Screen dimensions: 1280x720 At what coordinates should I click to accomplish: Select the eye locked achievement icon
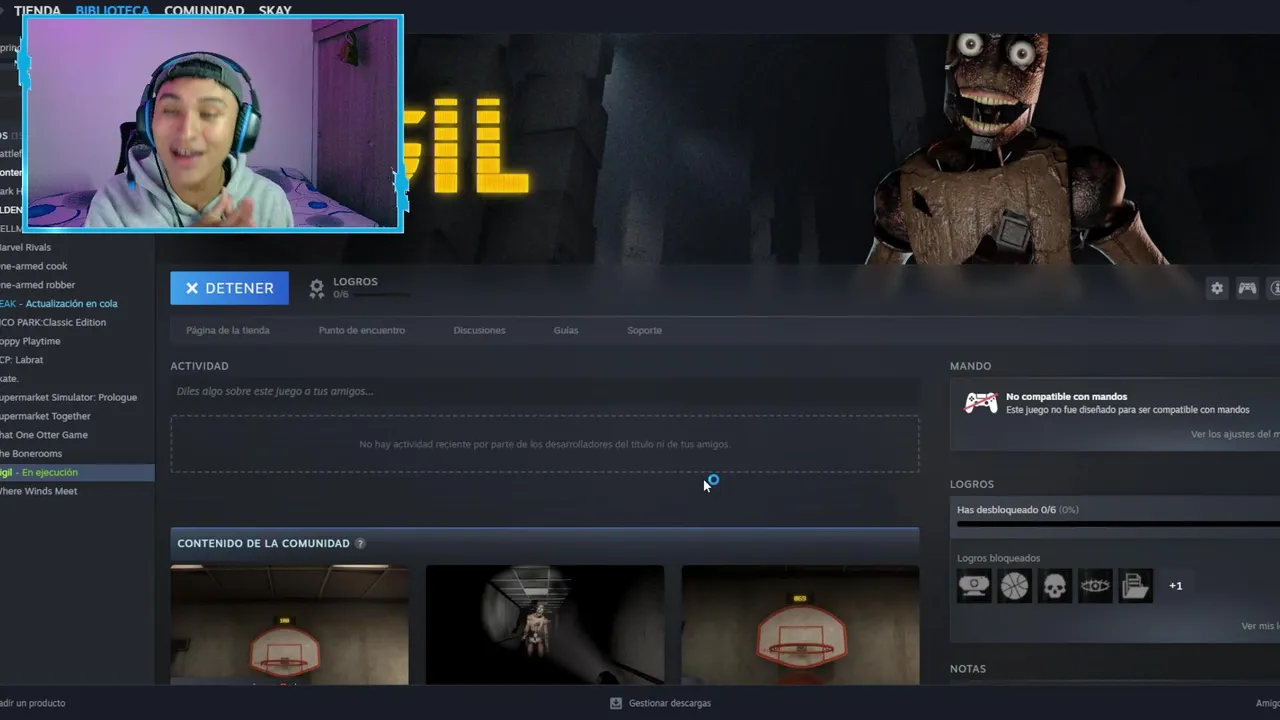(x=1095, y=586)
